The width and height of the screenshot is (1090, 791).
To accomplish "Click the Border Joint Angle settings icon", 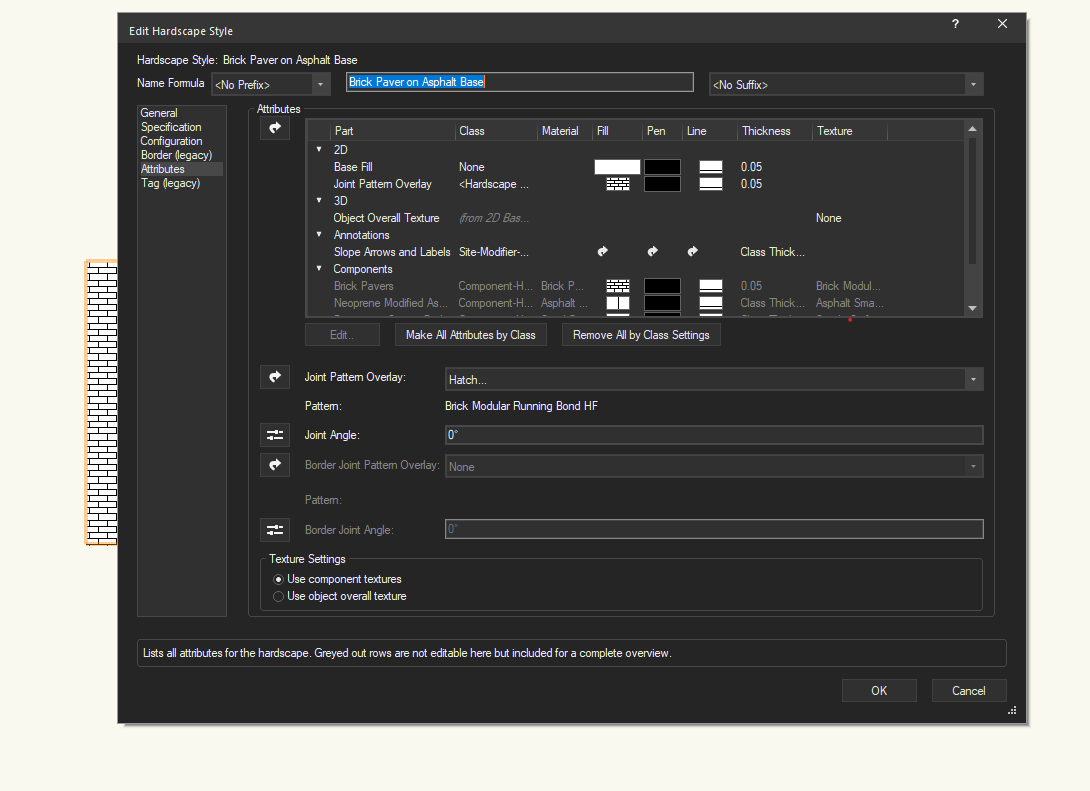I will tap(274, 530).
